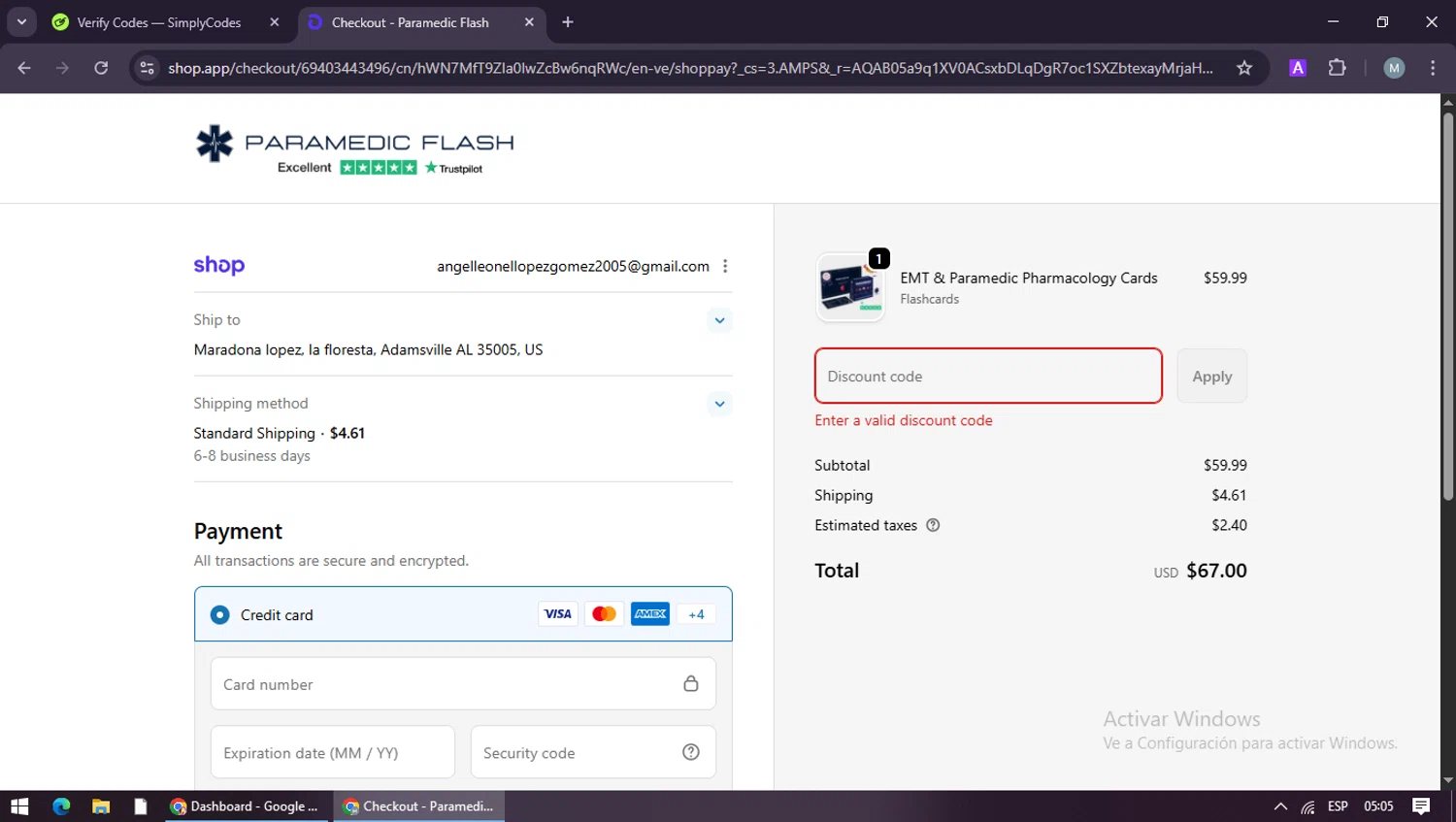The height and width of the screenshot is (822, 1456).
Task: Expand the Shipping method section
Action: pyautogui.click(x=719, y=404)
